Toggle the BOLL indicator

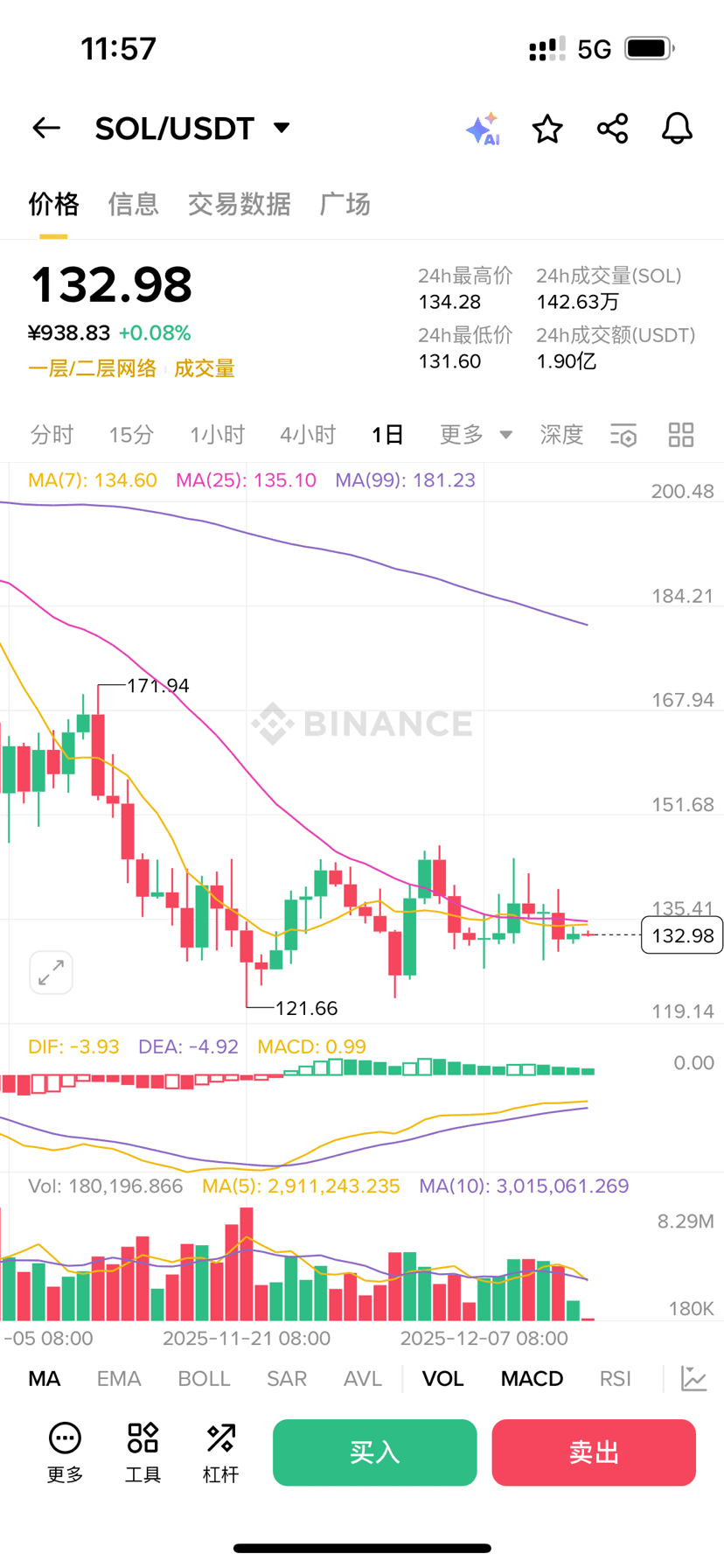pyautogui.click(x=204, y=1379)
